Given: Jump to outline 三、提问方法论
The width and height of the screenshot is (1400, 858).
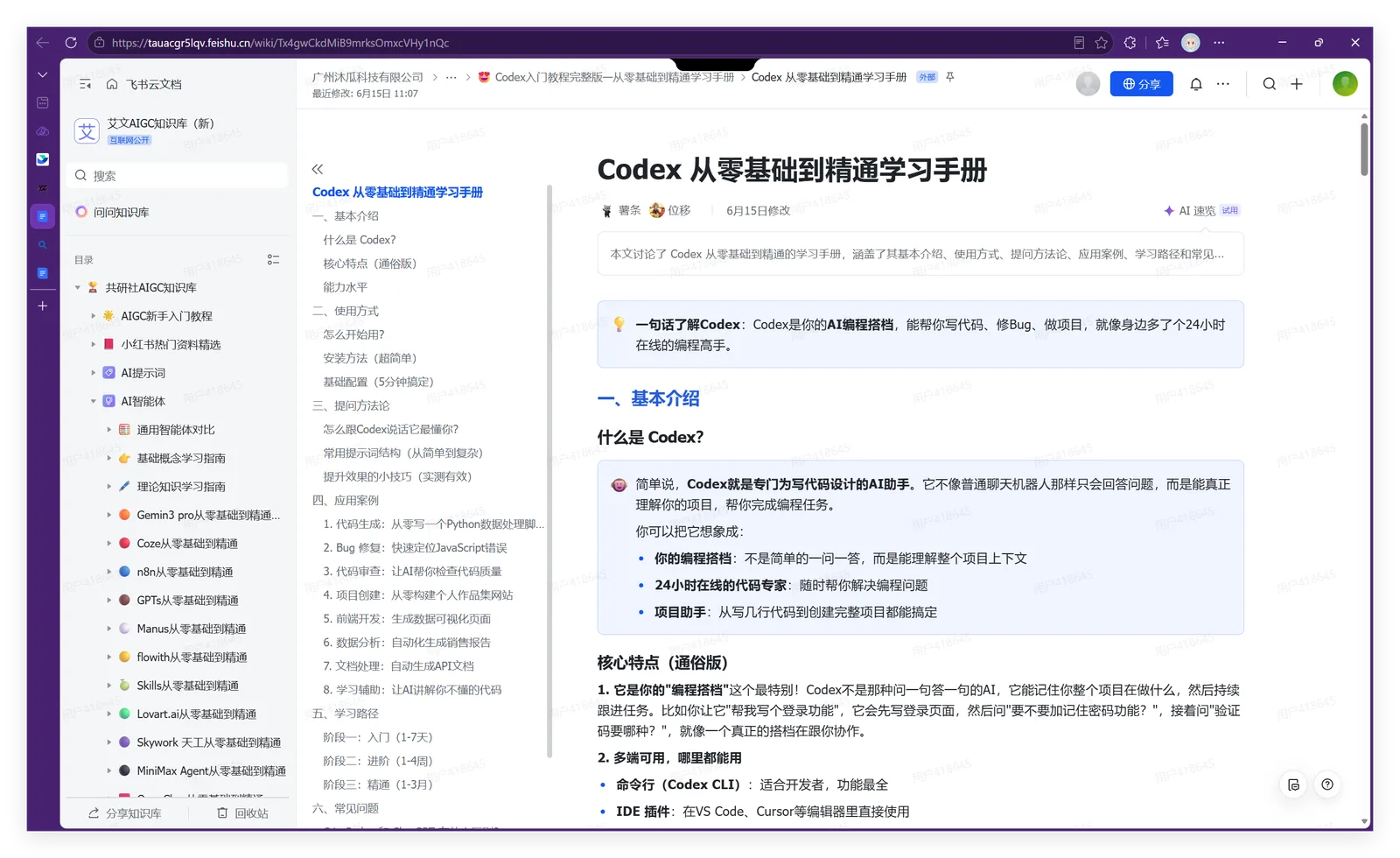Looking at the screenshot, I should pos(351,405).
